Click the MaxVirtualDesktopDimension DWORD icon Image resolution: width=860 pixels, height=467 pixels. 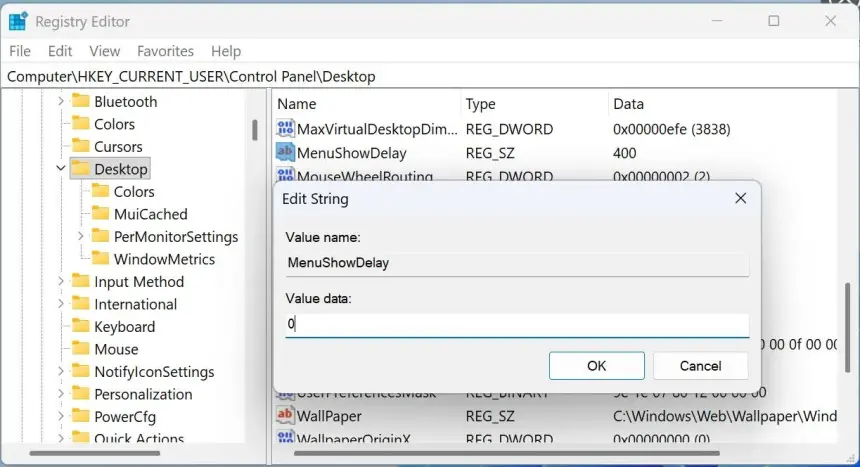point(285,129)
